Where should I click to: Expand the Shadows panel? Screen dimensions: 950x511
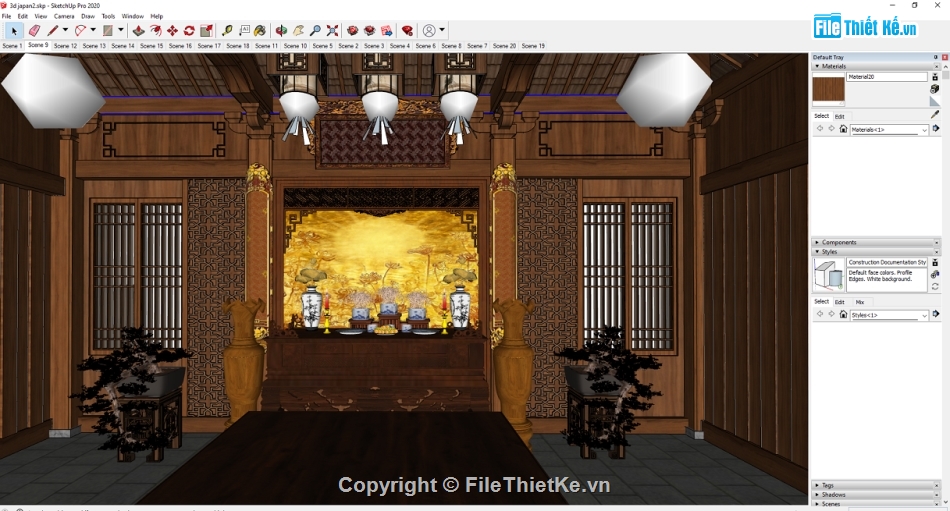(x=817, y=495)
